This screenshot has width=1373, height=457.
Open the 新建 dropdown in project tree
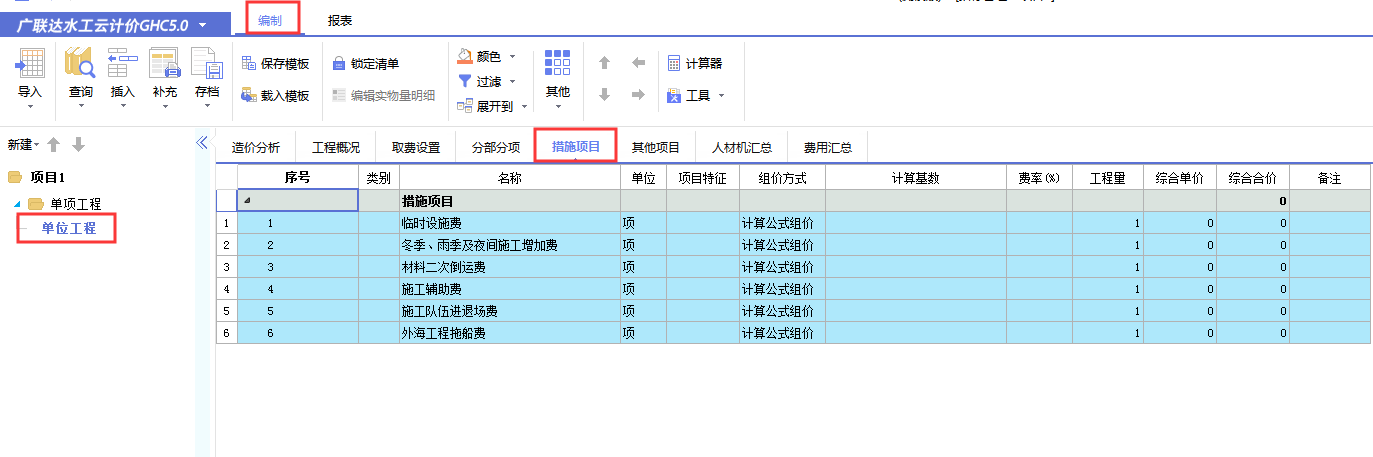23,145
